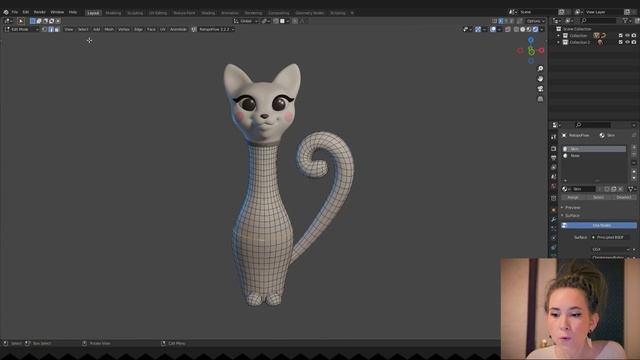Viewport: 640px width, 360px height.
Task: Open the Edit Mode dropdown
Action: click(21, 29)
